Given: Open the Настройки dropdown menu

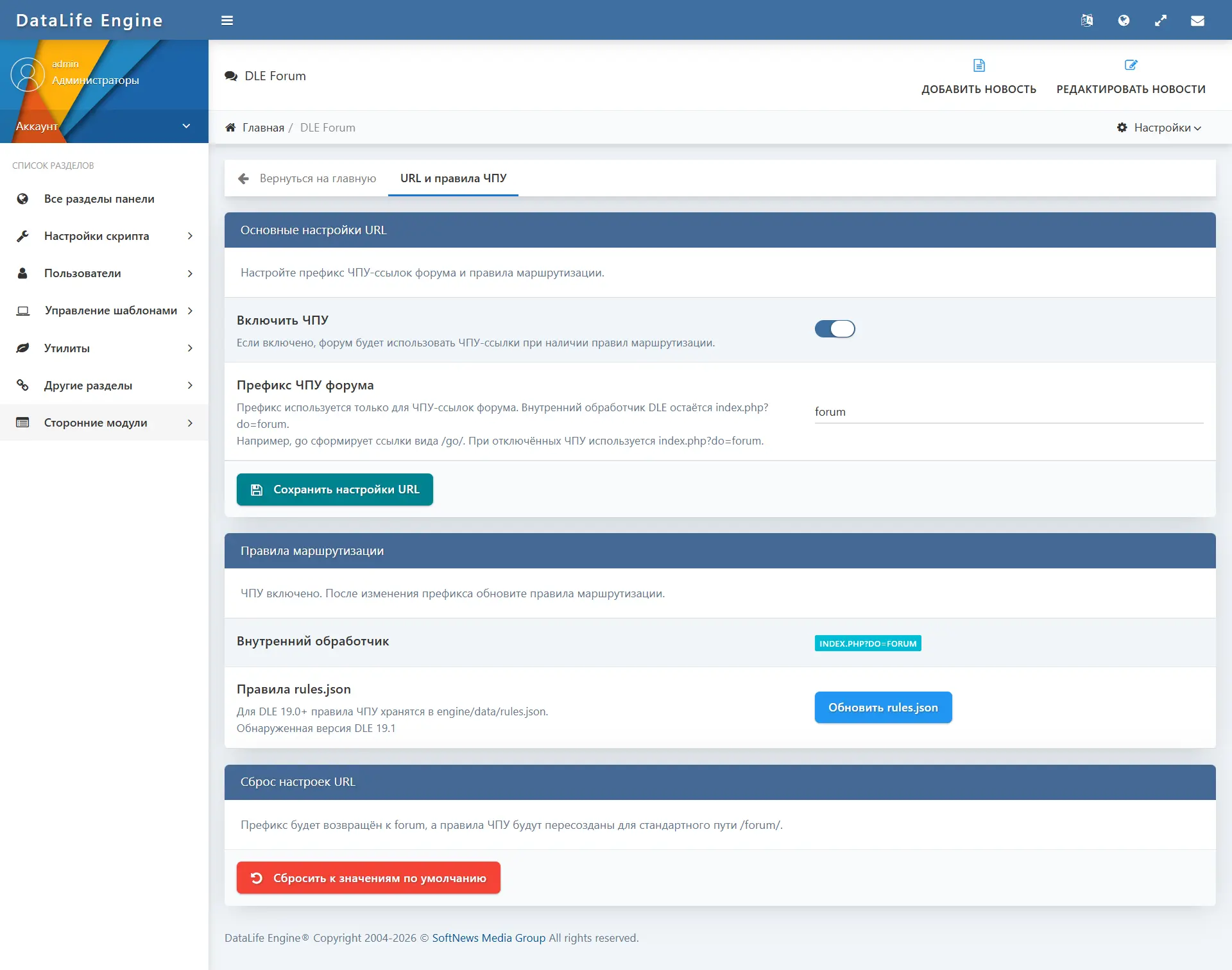Looking at the screenshot, I should pos(1159,127).
